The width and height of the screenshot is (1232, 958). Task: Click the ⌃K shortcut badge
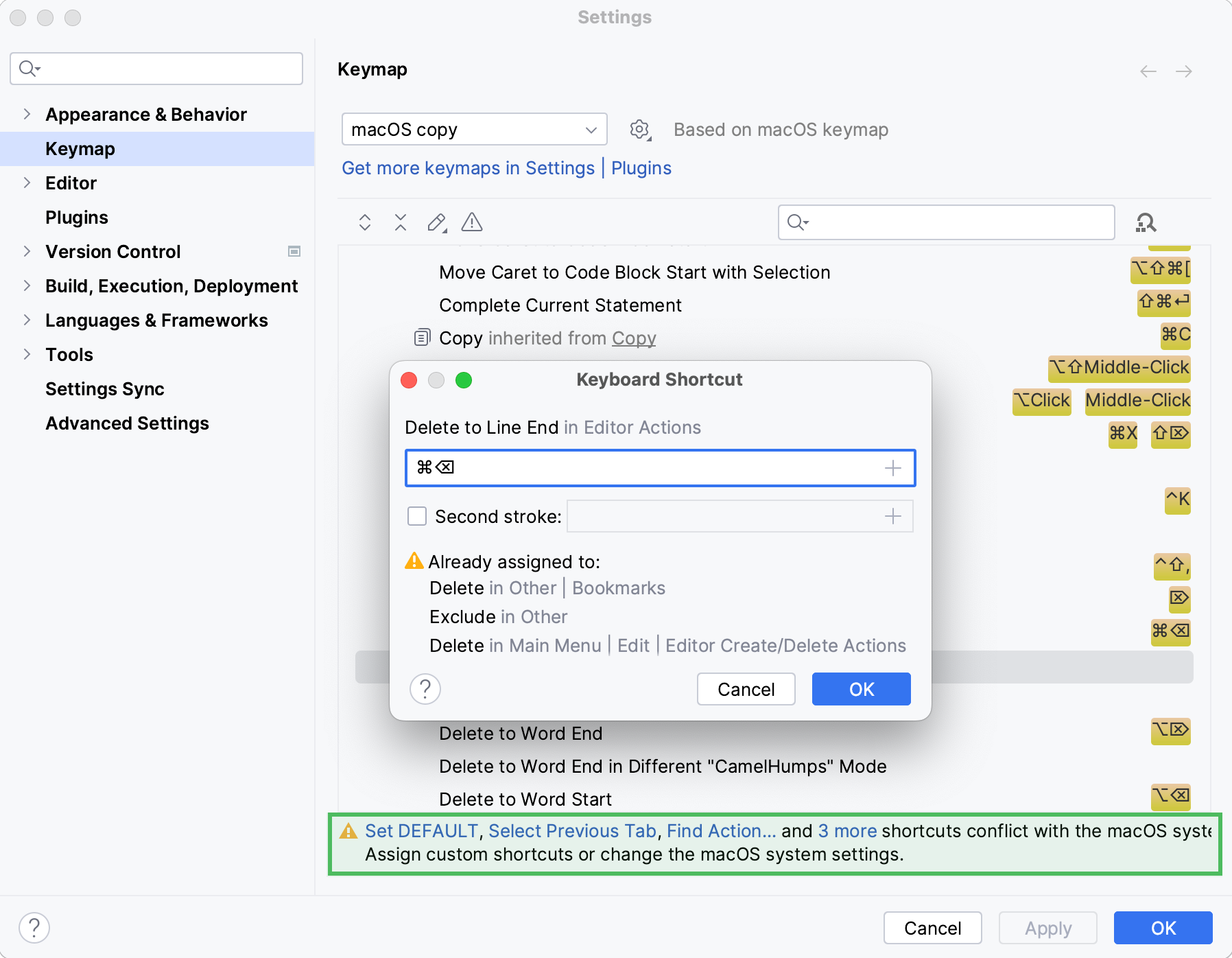1178,500
